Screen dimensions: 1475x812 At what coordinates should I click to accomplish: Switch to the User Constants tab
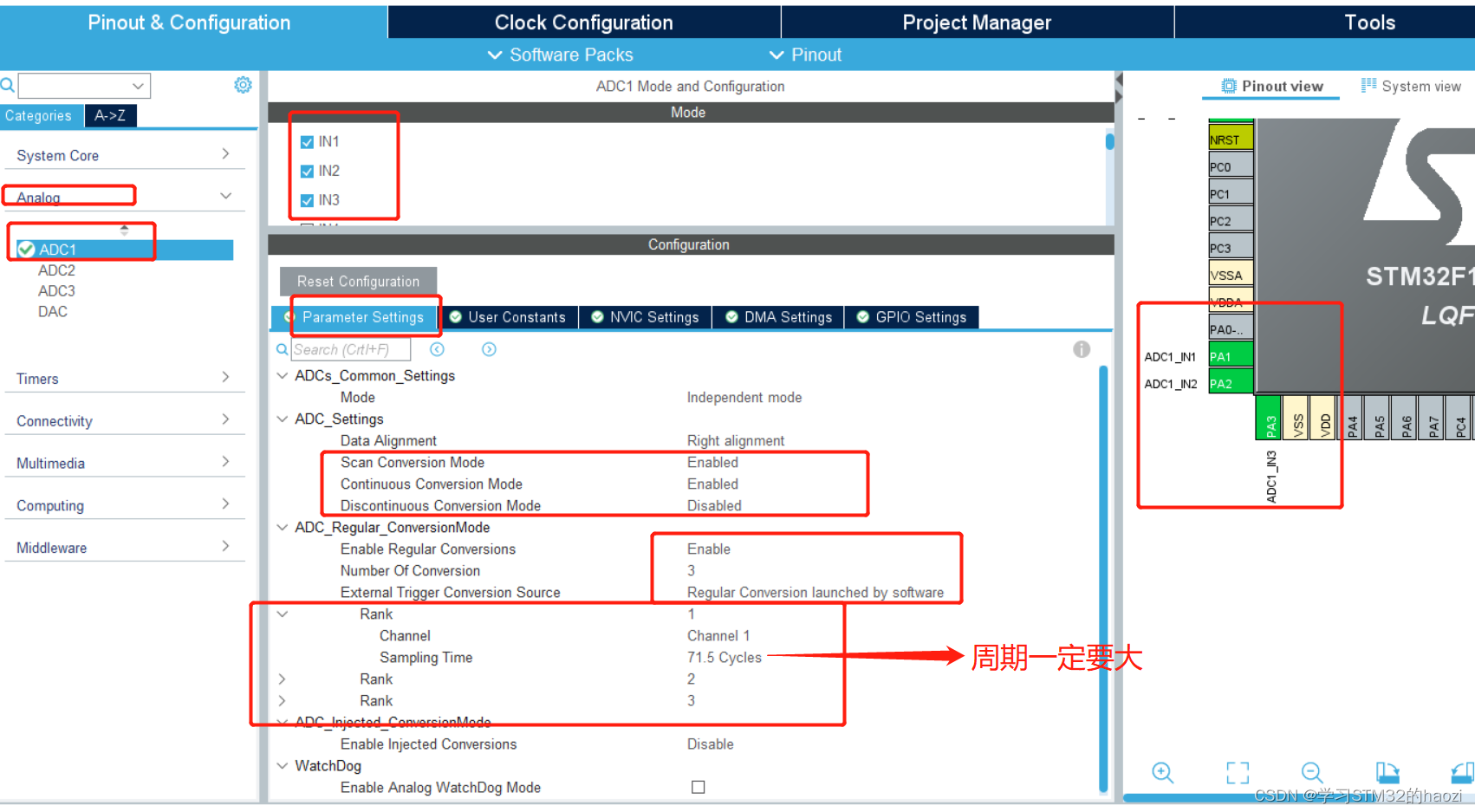[508, 317]
